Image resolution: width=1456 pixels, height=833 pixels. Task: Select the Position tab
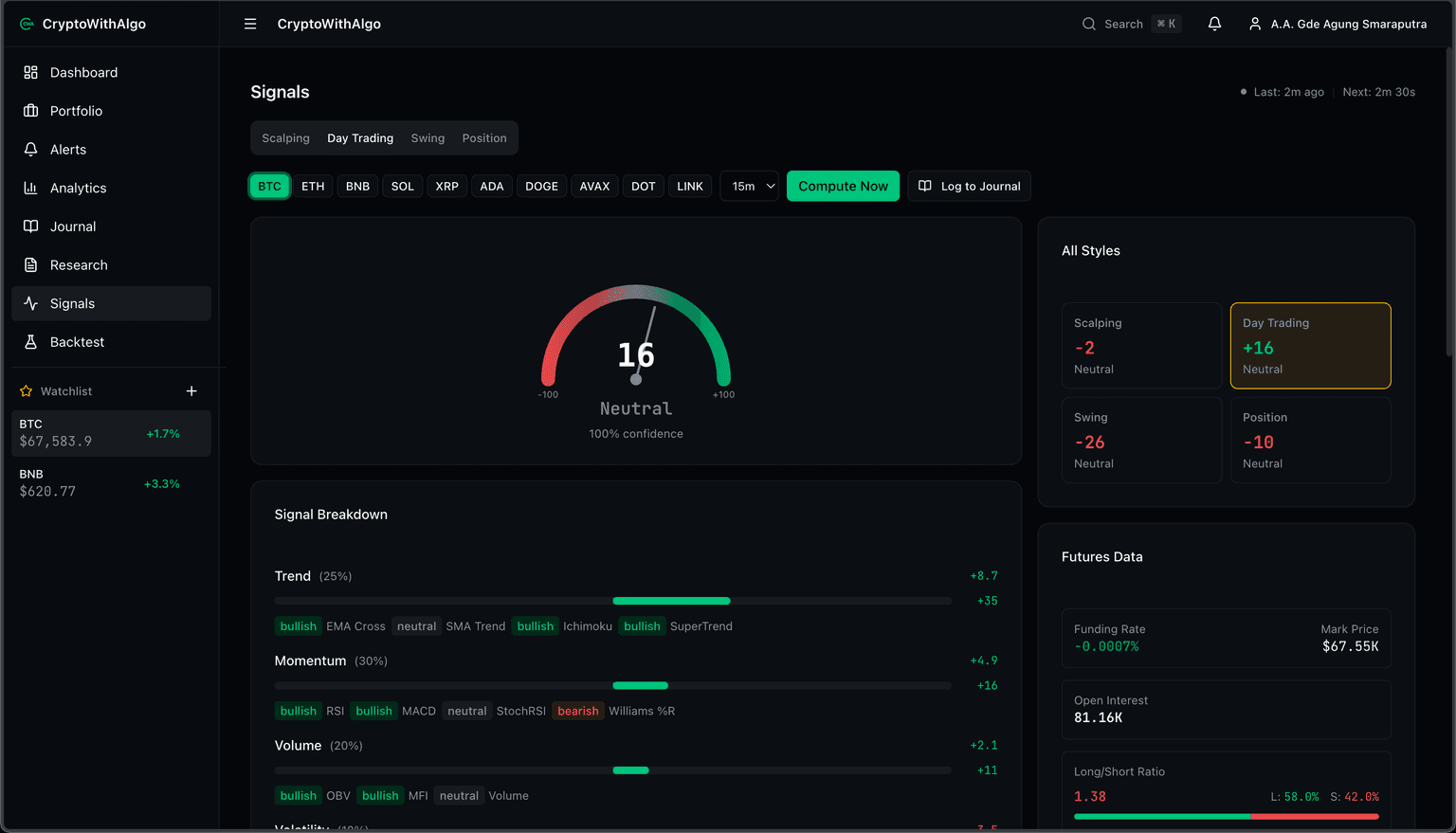(484, 137)
